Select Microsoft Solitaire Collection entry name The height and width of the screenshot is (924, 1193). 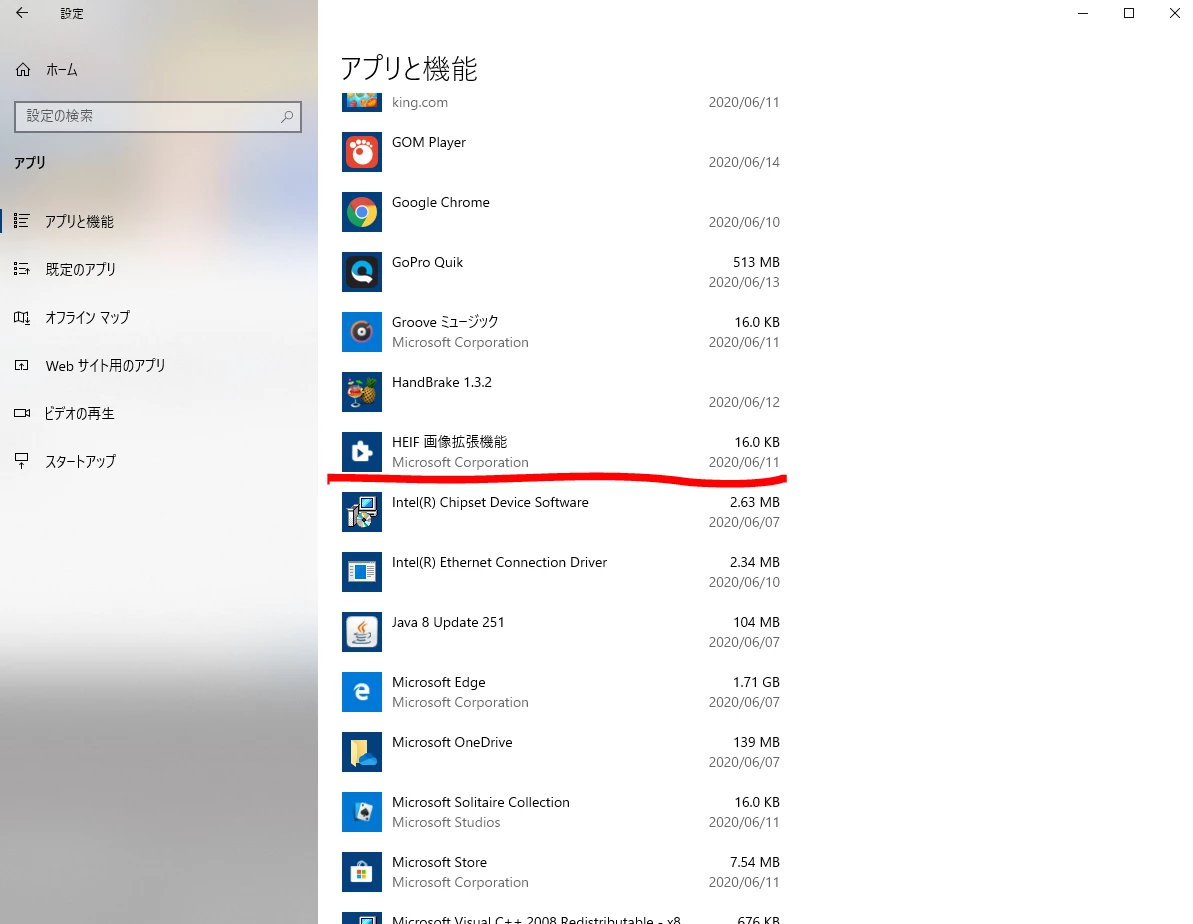click(480, 802)
